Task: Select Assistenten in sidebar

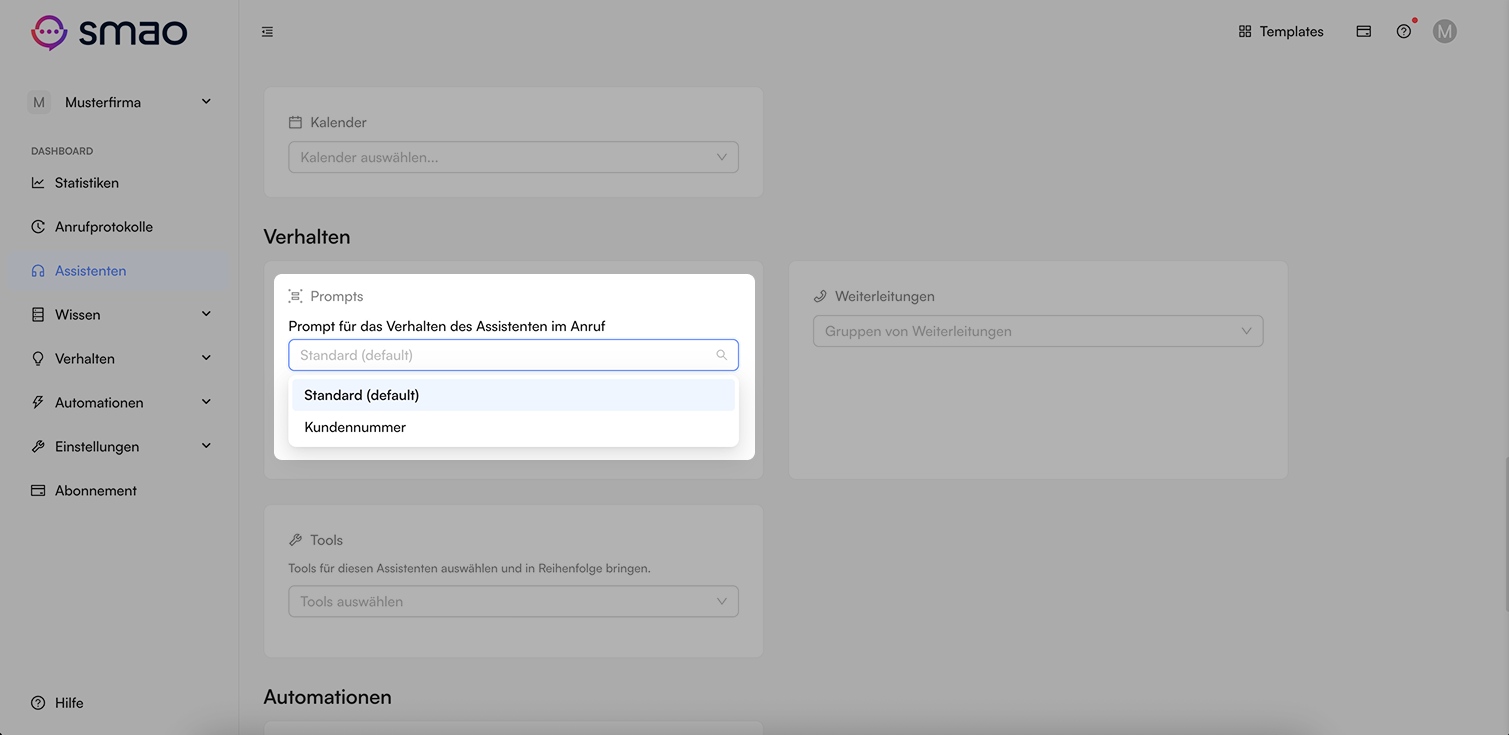Action: coord(120,271)
